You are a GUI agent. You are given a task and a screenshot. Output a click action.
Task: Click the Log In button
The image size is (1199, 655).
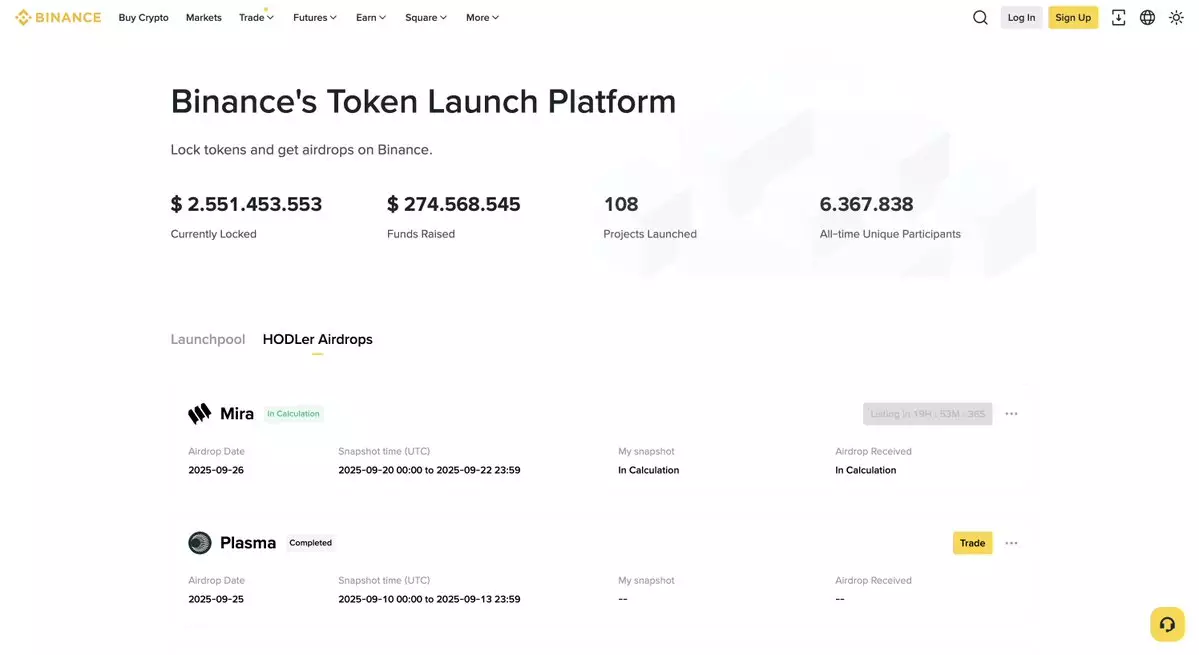point(1021,18)
